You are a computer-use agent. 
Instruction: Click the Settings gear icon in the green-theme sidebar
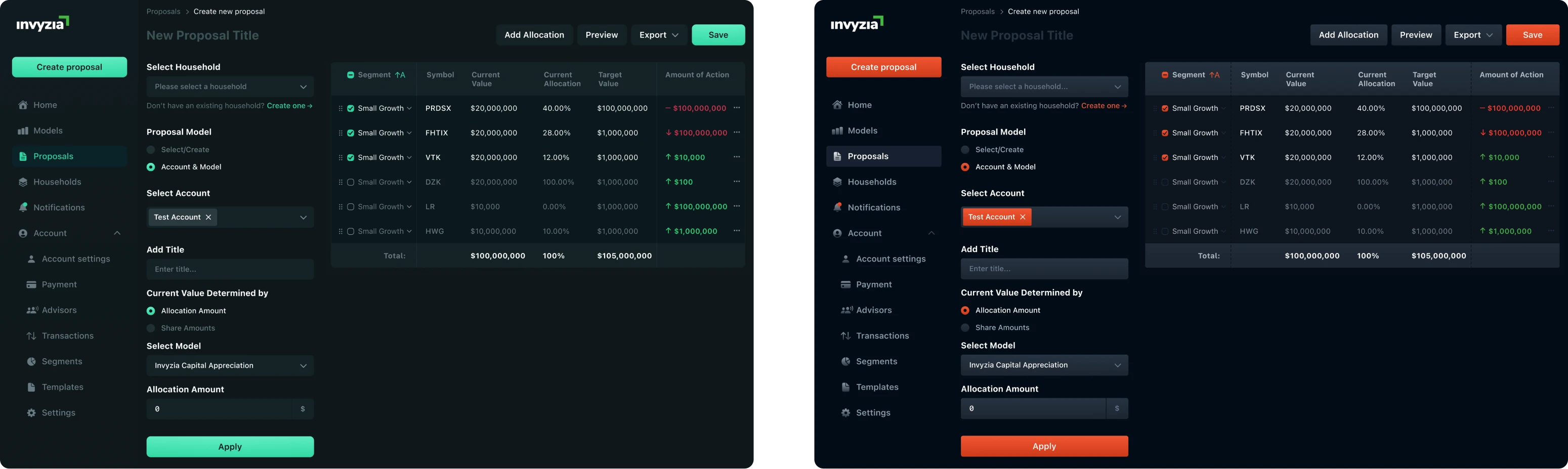32,412
